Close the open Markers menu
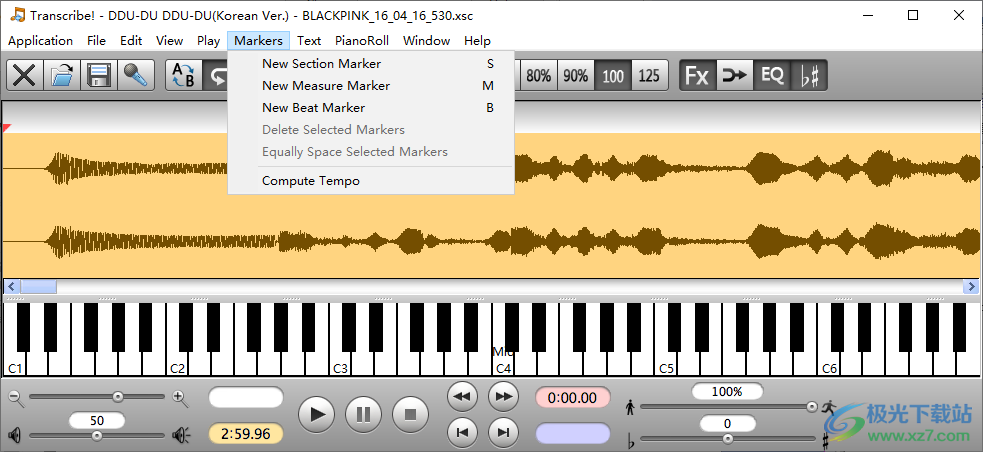The width and height of the screenshot is (983, 452). click(258, 41)
